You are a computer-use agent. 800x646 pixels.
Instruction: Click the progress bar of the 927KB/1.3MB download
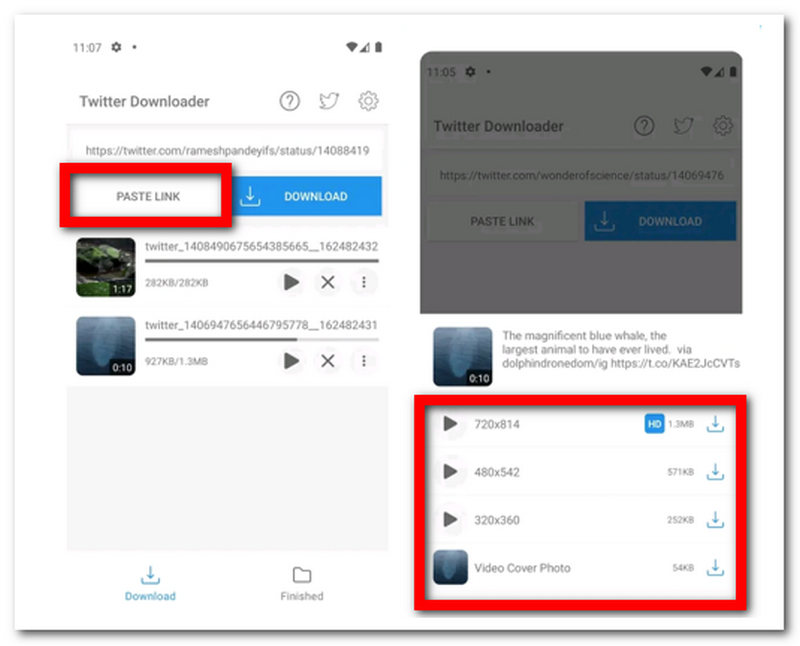(x=262, y=339)
